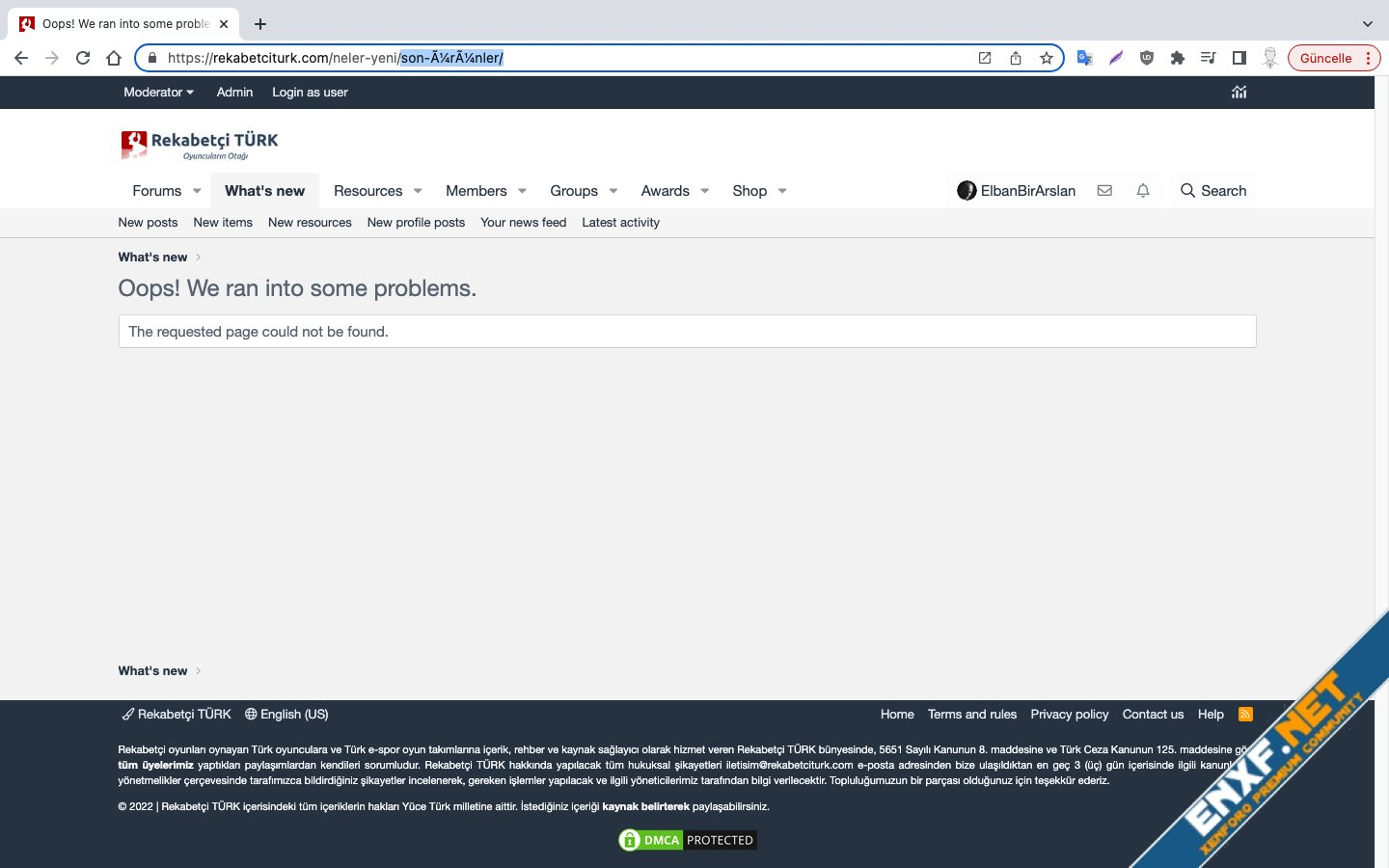Open the Awards navigation tab
The image size is (1389, 868).
(x=666, y=191)
